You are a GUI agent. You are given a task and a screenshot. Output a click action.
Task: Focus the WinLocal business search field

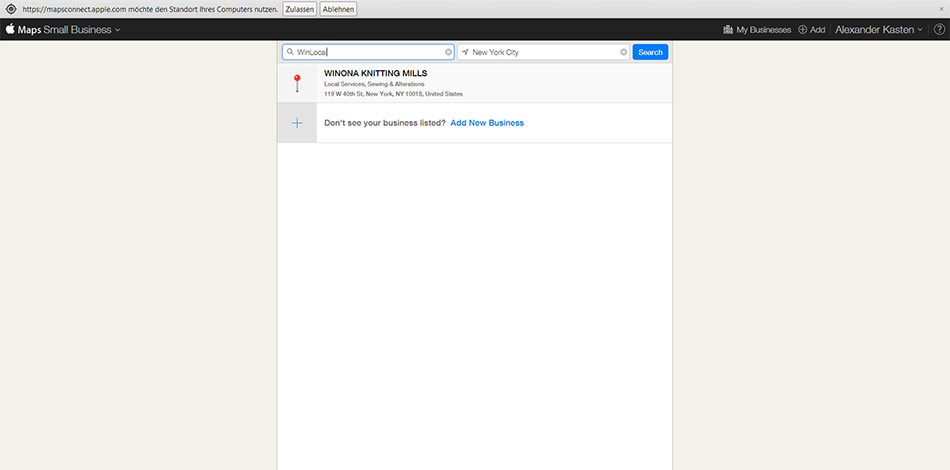[x=368, y=52]
